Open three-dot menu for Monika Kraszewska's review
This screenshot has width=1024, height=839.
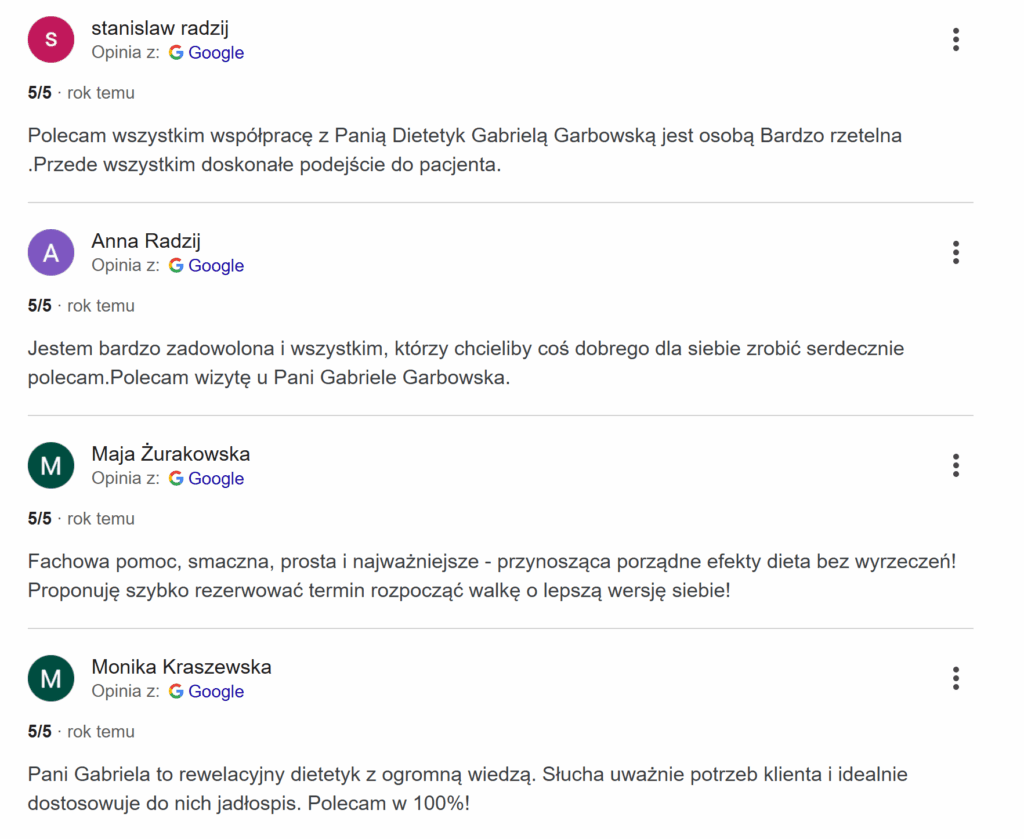click(x=956, y=679)
